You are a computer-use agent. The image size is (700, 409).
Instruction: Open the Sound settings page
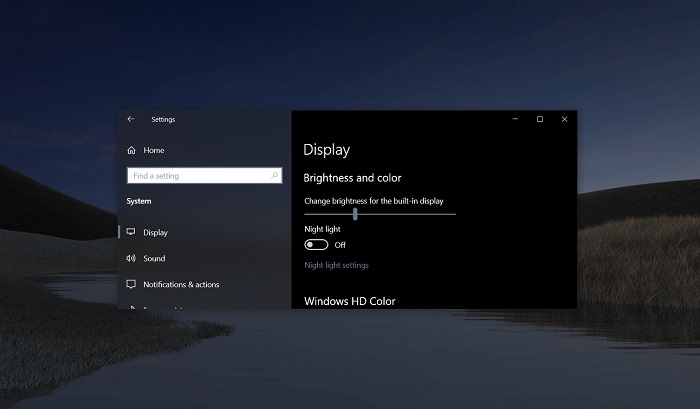tap(154, 258)
